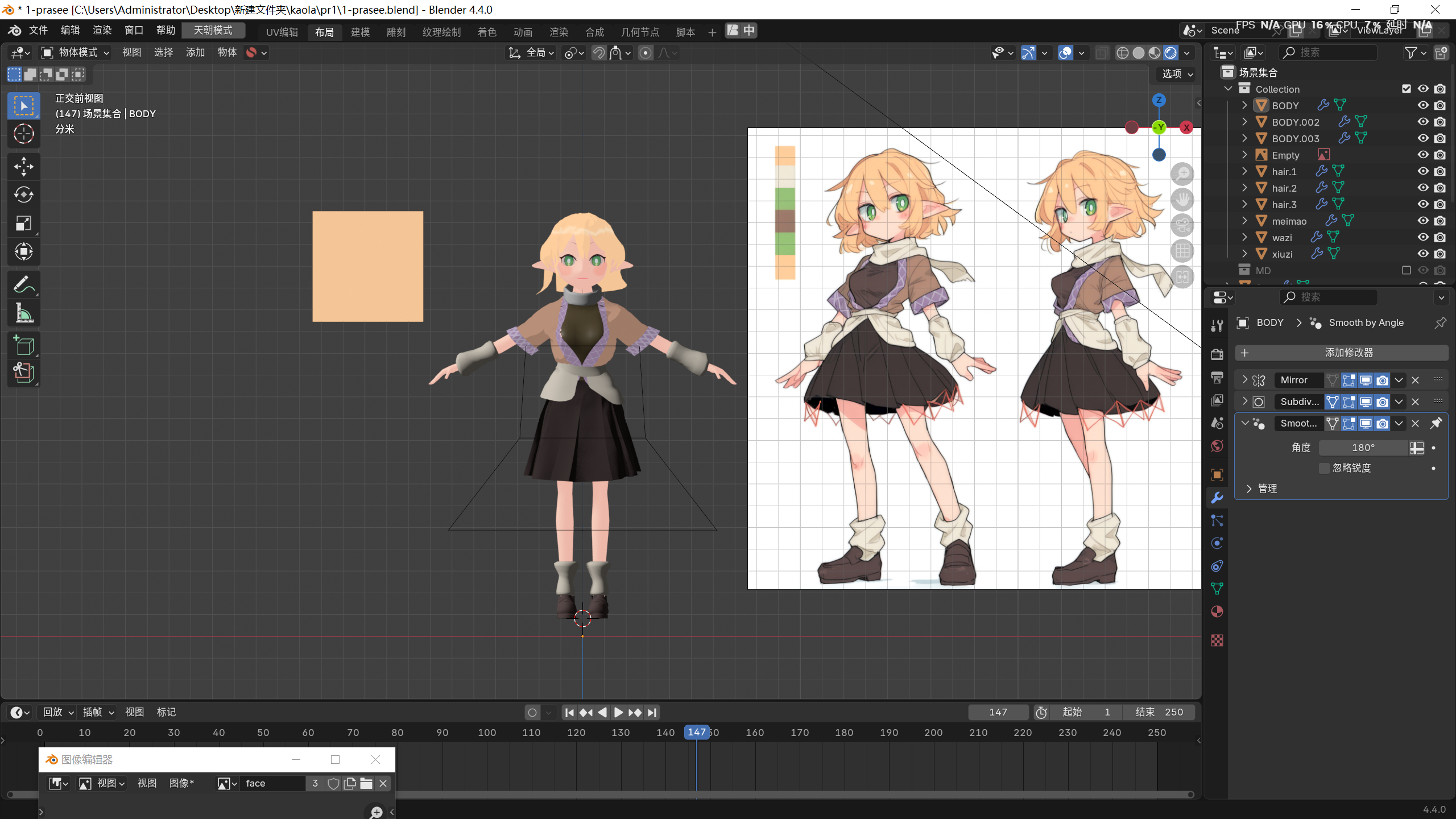This screenshot has height=819, width=1456.
Task: Toggle proportional editing button
Action: click(x=645, y=53)
